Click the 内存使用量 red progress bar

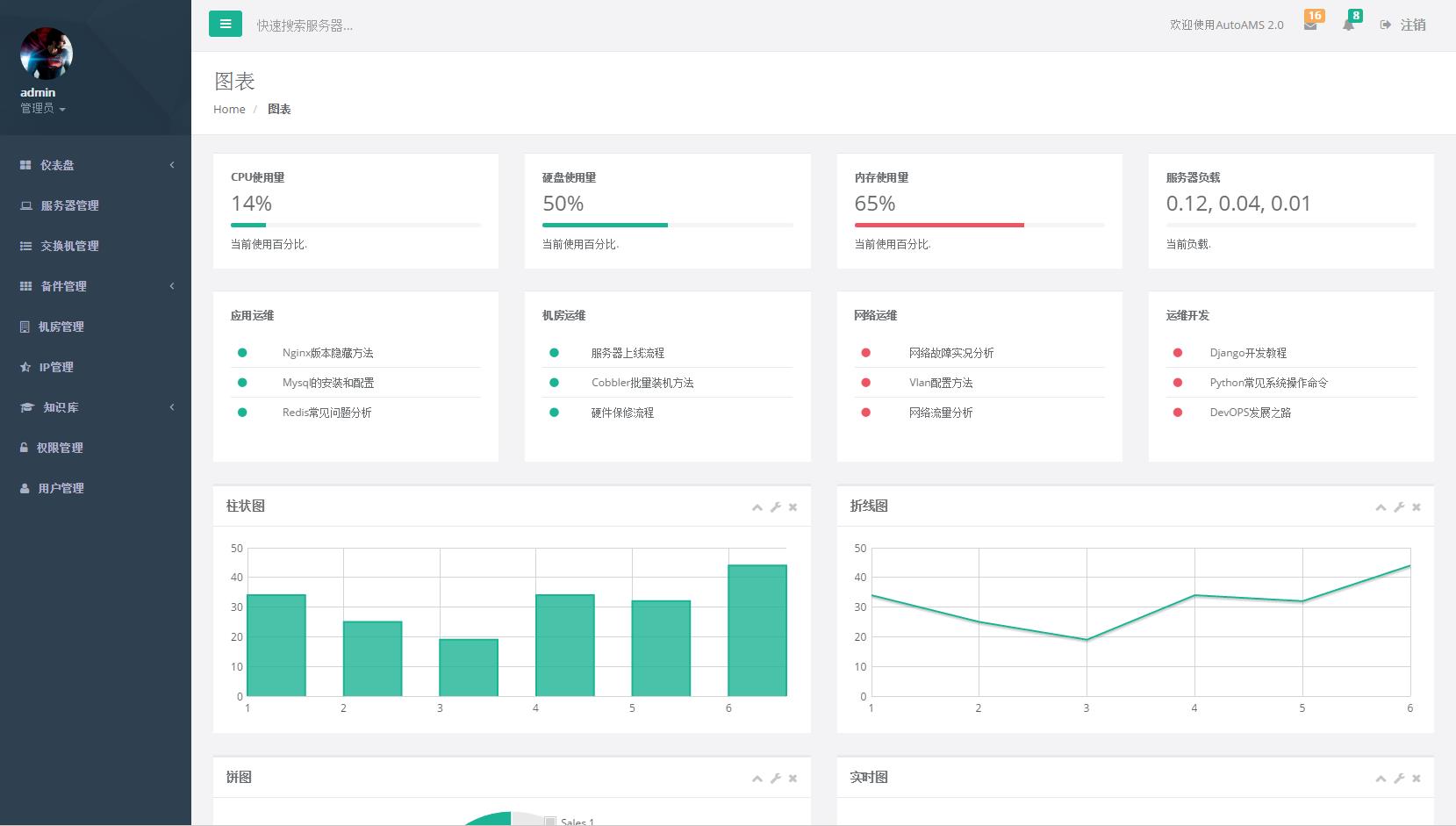click(939, 226)
